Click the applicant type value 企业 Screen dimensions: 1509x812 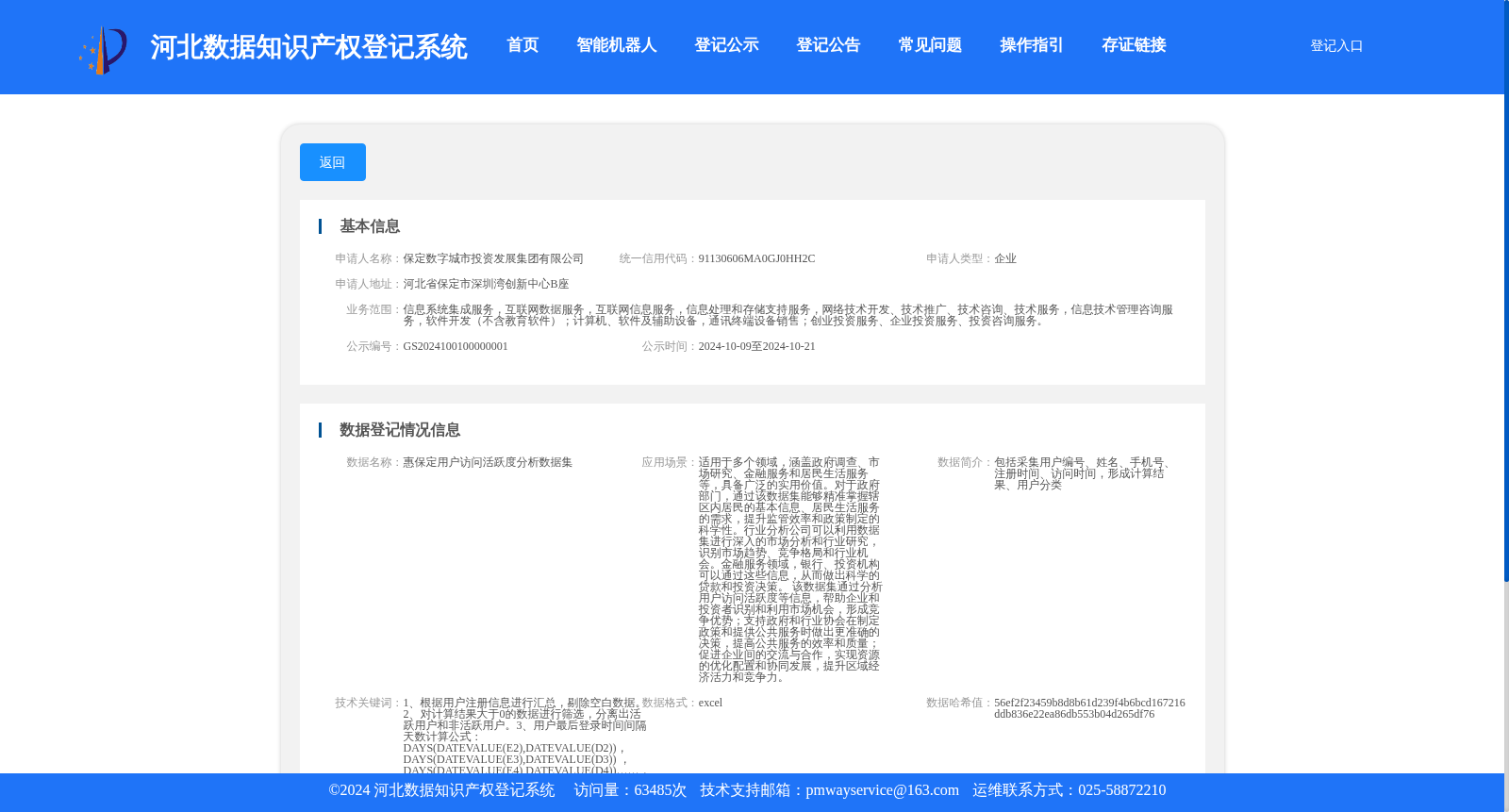(x=1005, y=258)
